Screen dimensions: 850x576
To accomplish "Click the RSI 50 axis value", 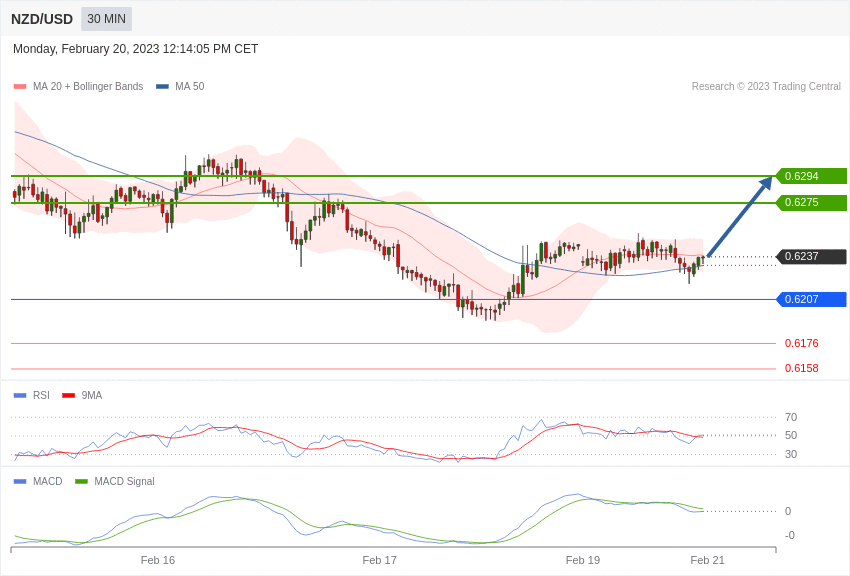I will tap(791, 435).
